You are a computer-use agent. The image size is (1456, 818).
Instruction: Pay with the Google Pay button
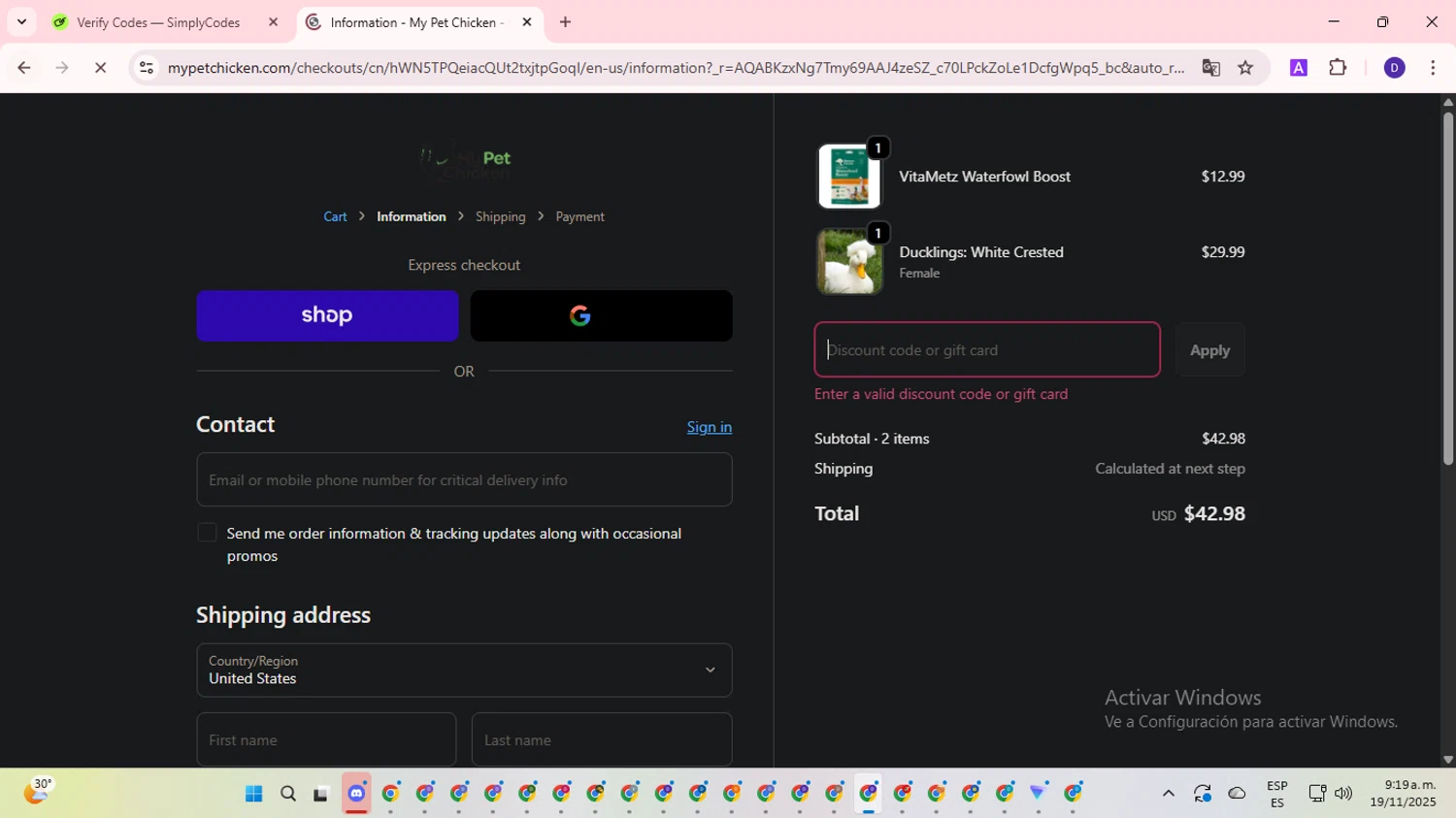(601, 315)
